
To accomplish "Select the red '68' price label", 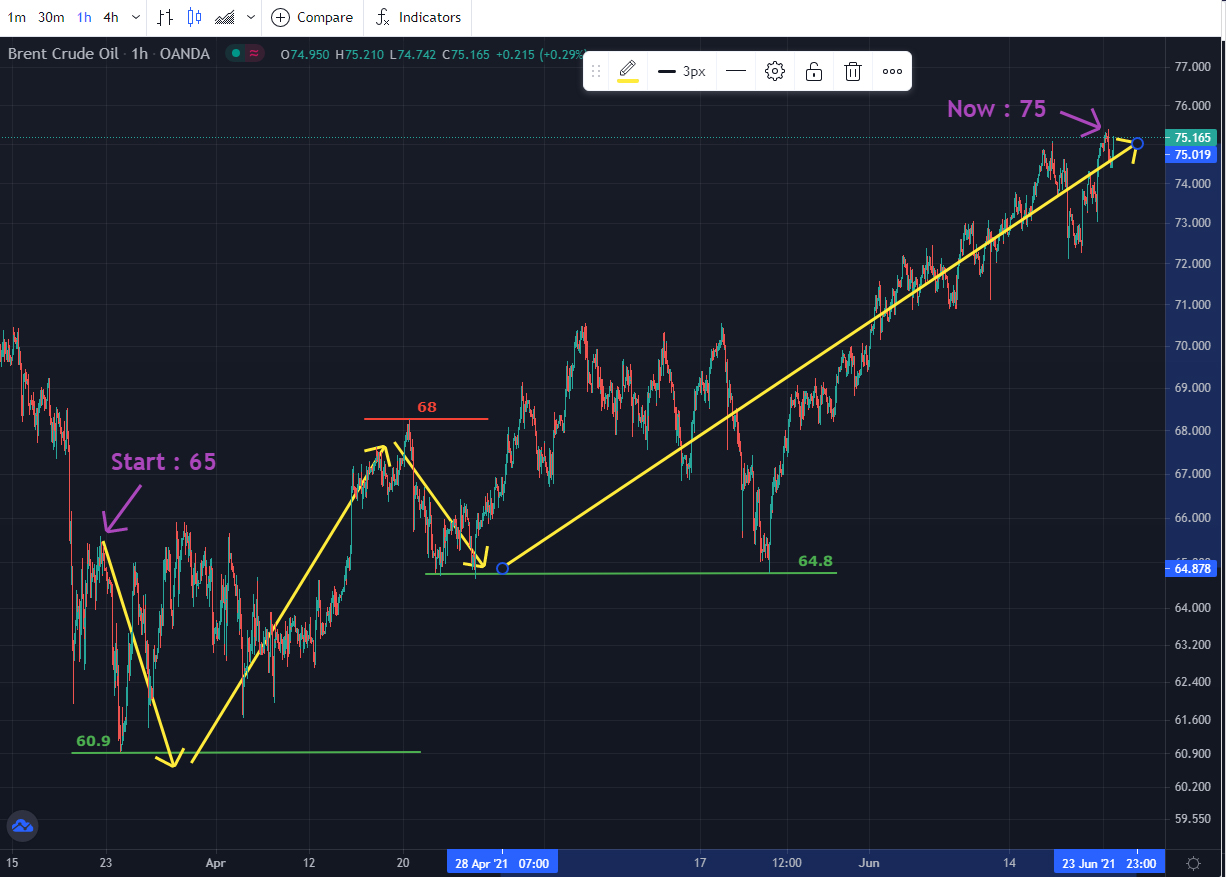I will tap(427, 407).
